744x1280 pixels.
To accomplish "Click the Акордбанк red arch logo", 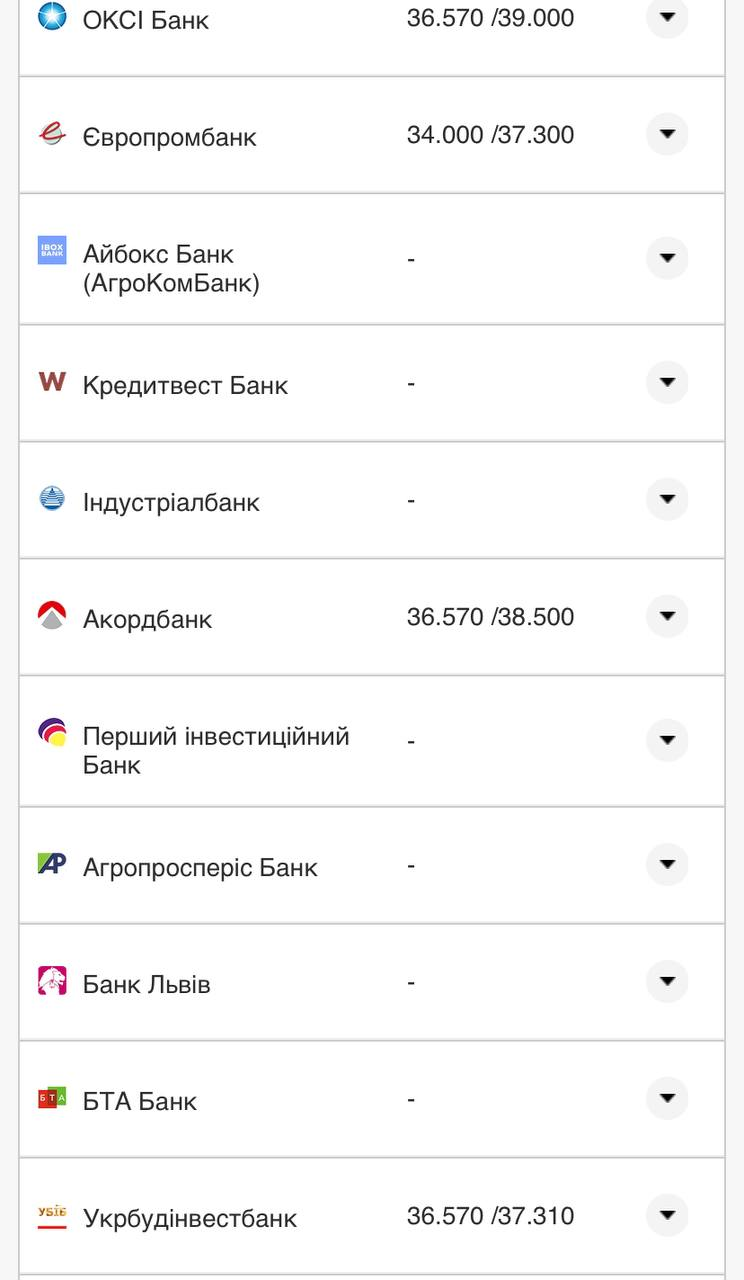I will coord(50,615).
